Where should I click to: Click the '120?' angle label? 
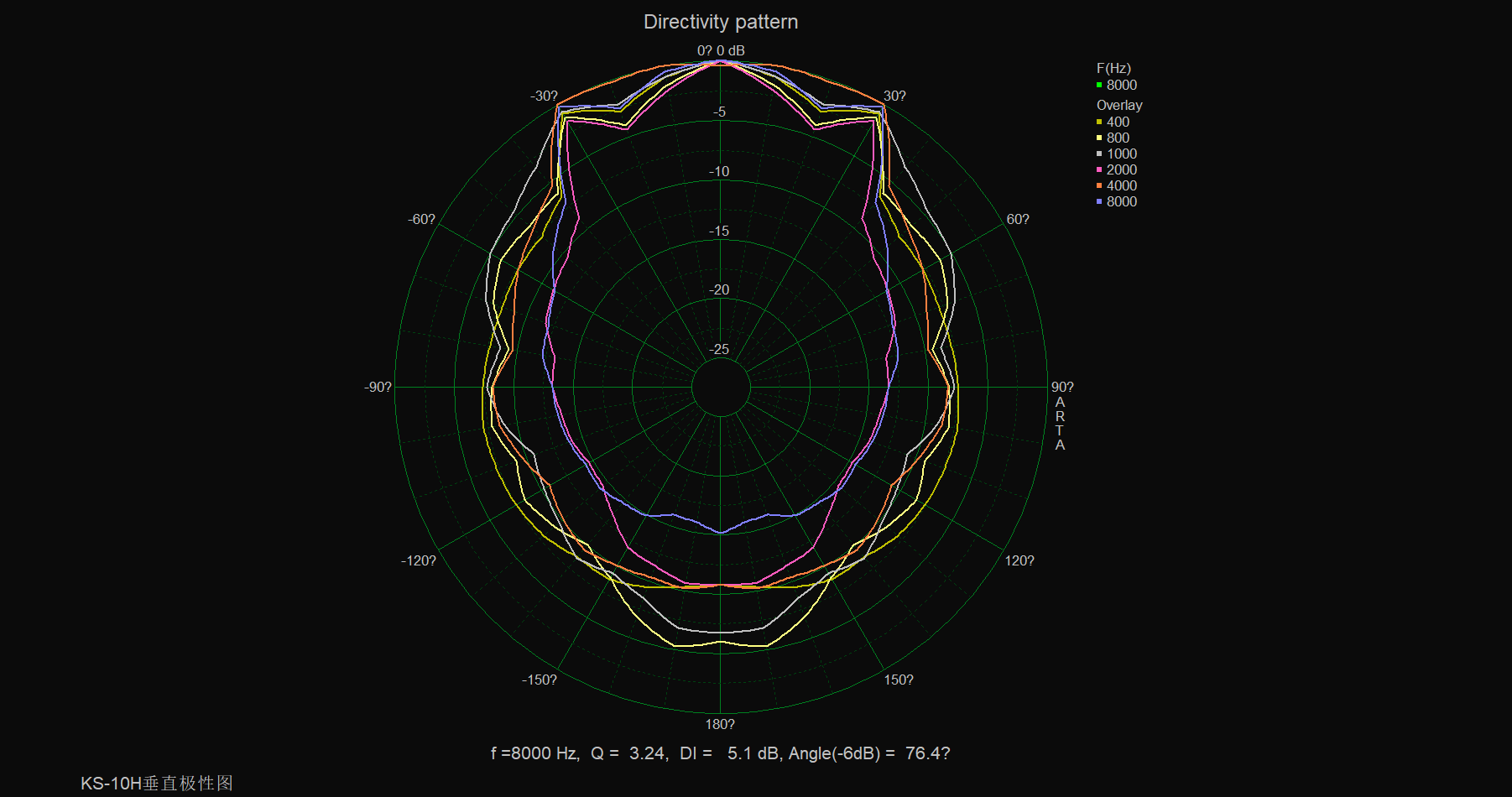[1019, 560]
